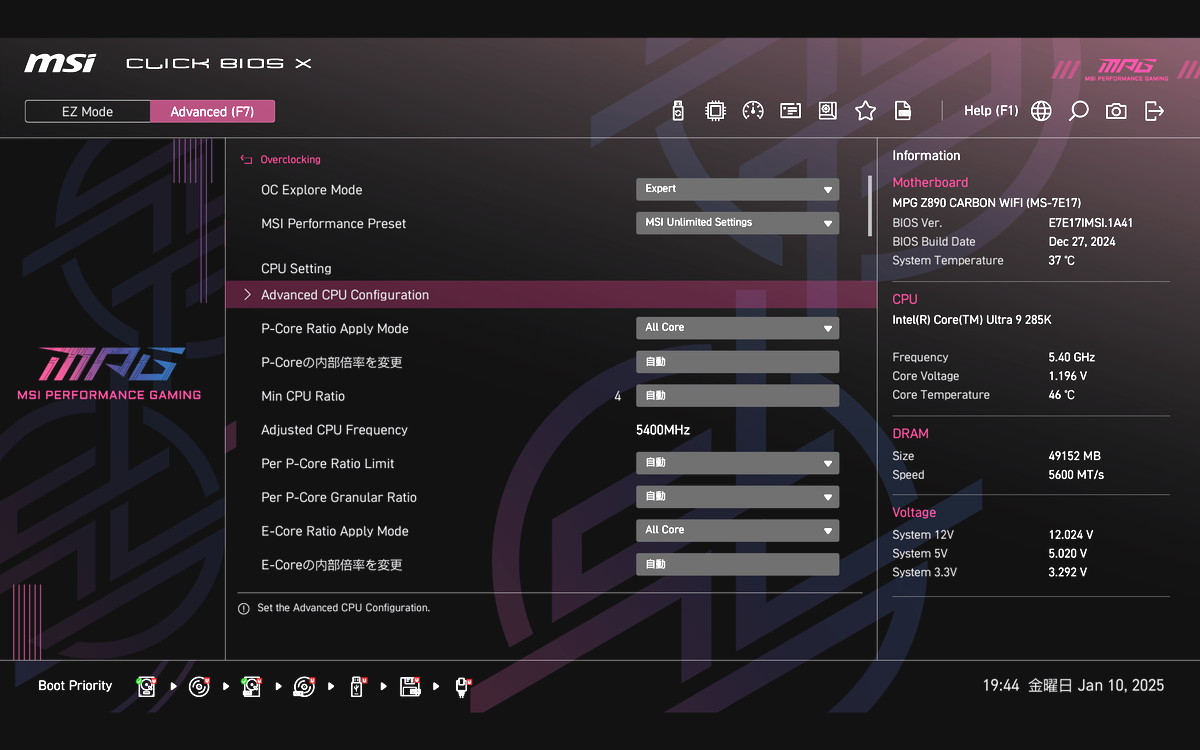Click the date and time 19:44 display
This screenshot has width=1200, height=750.
tap(1073, 686)
